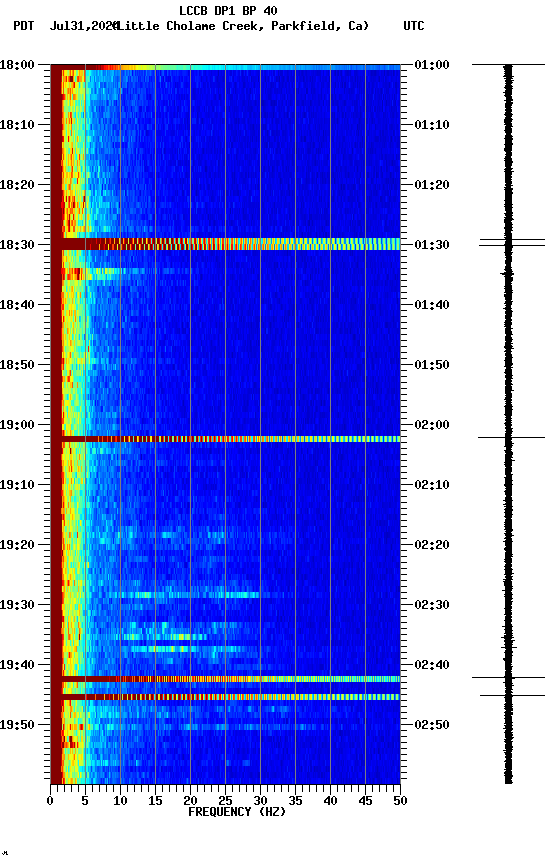Click the 19:00 PDT time label
The width and height of the screenshot is (552, 864).
tap(17, 425)
